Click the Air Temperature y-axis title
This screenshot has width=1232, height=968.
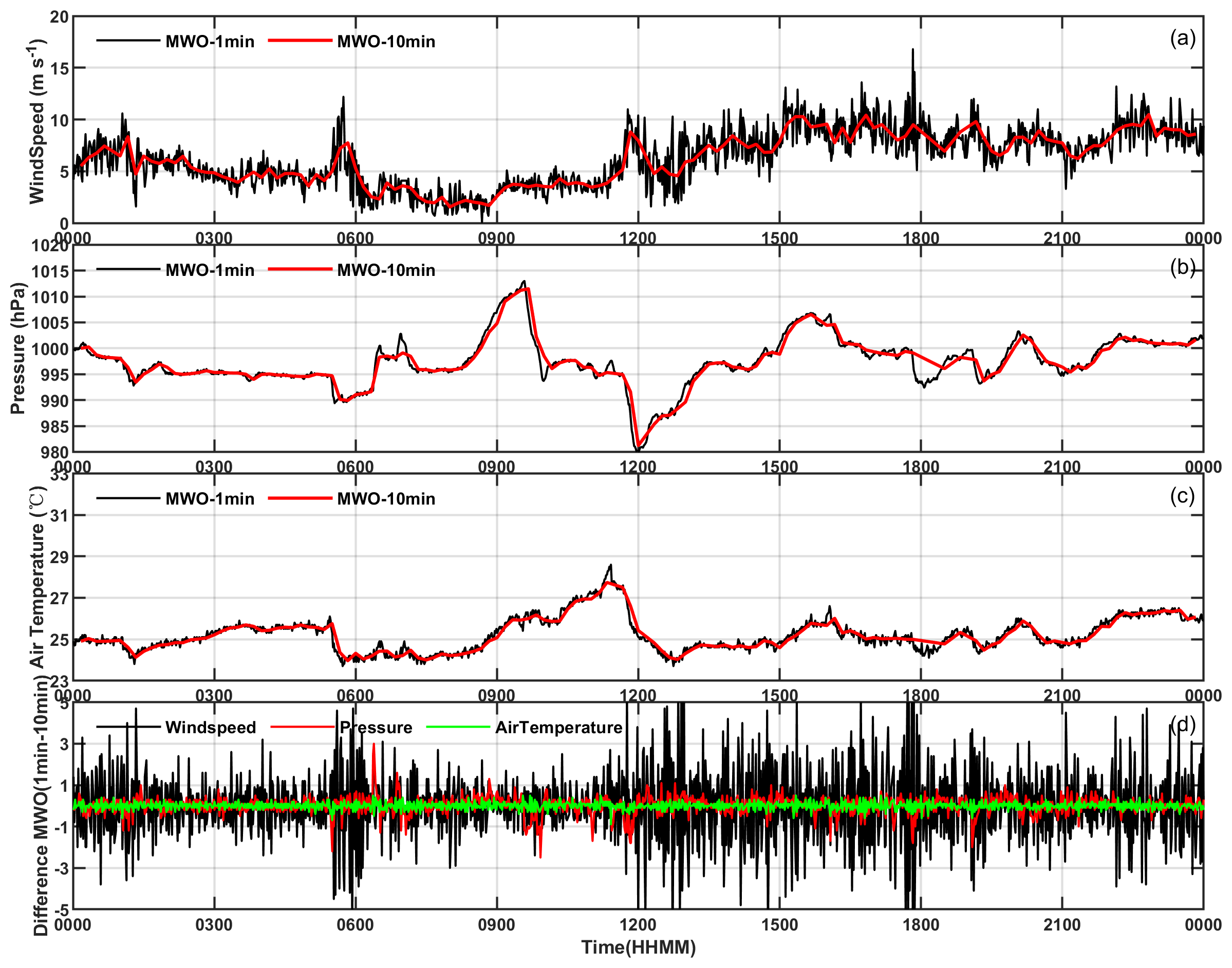(36, 577)
